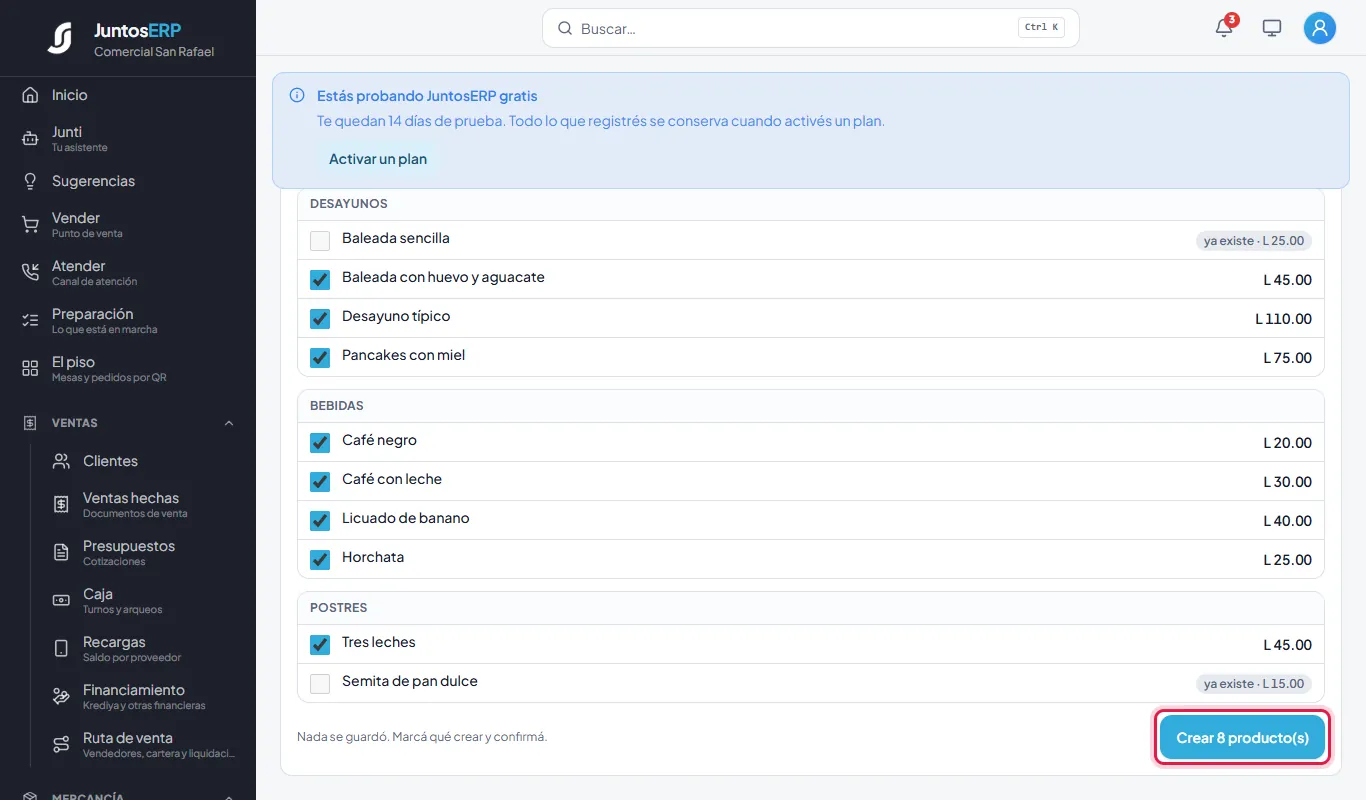The width and height of the screenshot is (1366, 800).
Task: Uncheck the Café negro checkbox
Action: (x=320, y=443)
